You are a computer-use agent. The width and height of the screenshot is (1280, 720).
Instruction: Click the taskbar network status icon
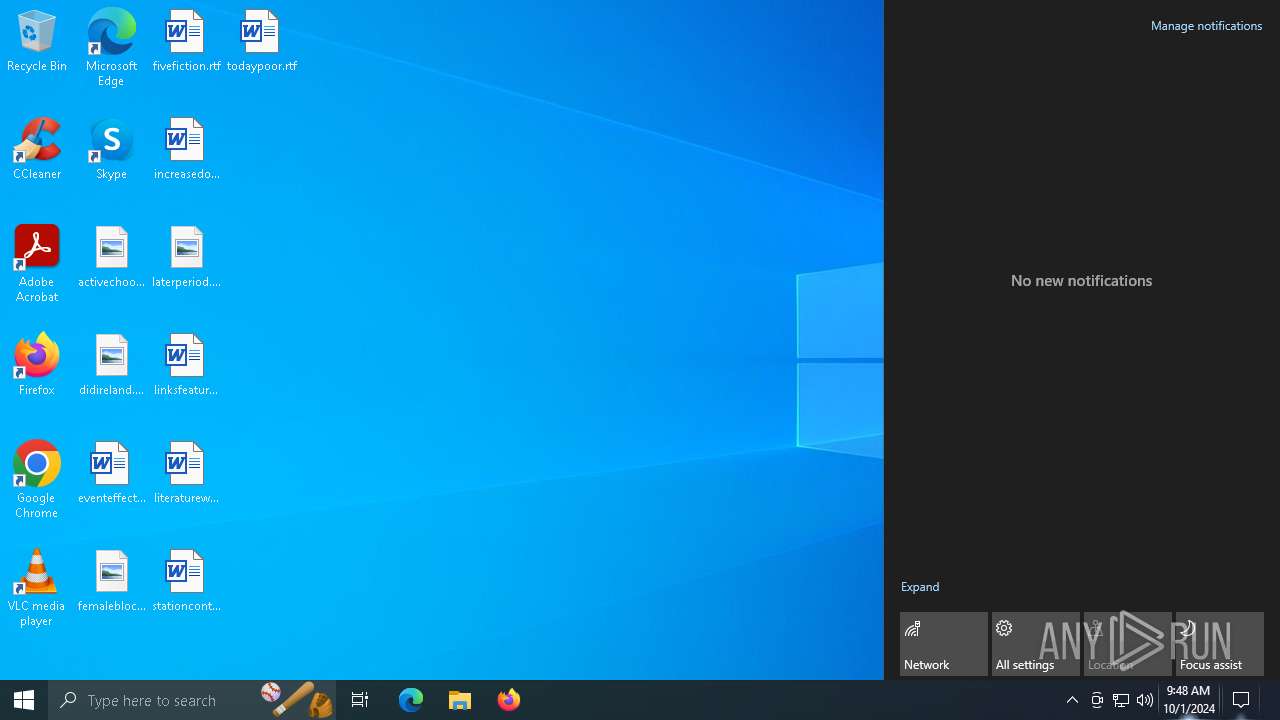(x=1121, y=700)
